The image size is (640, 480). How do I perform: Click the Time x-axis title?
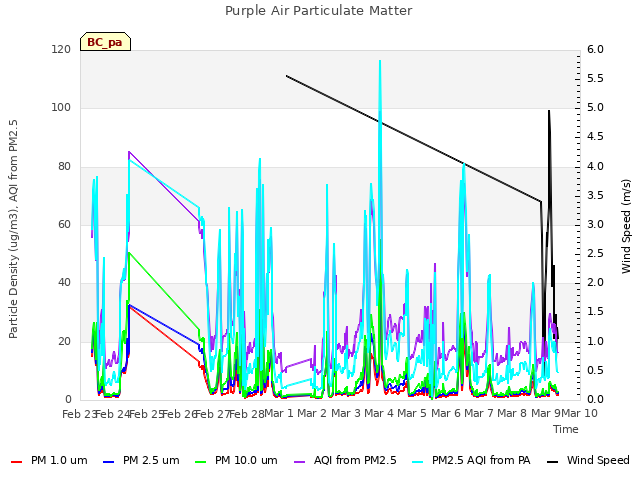[566, 429]
